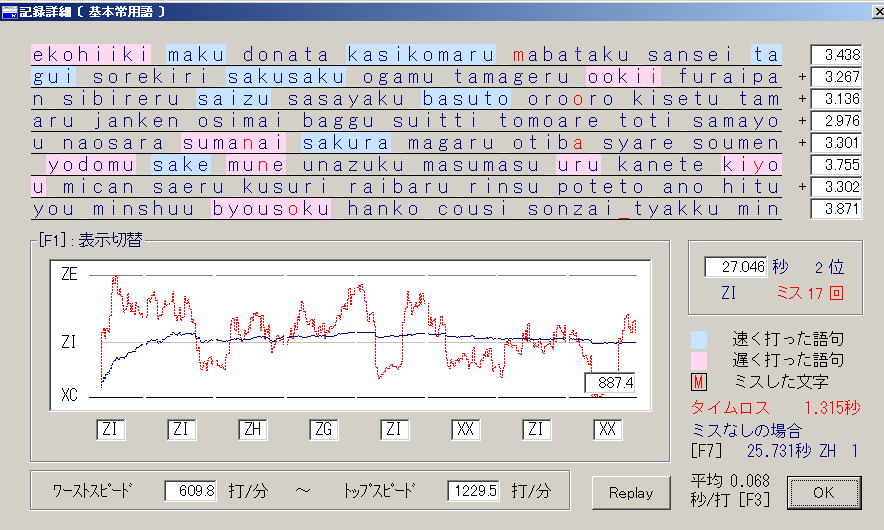Image resolution: width=884 pixels, height=530 pixels.
Task: Click the word 'byousoku' highlighted in pink
Action: (x=271, y=209)
